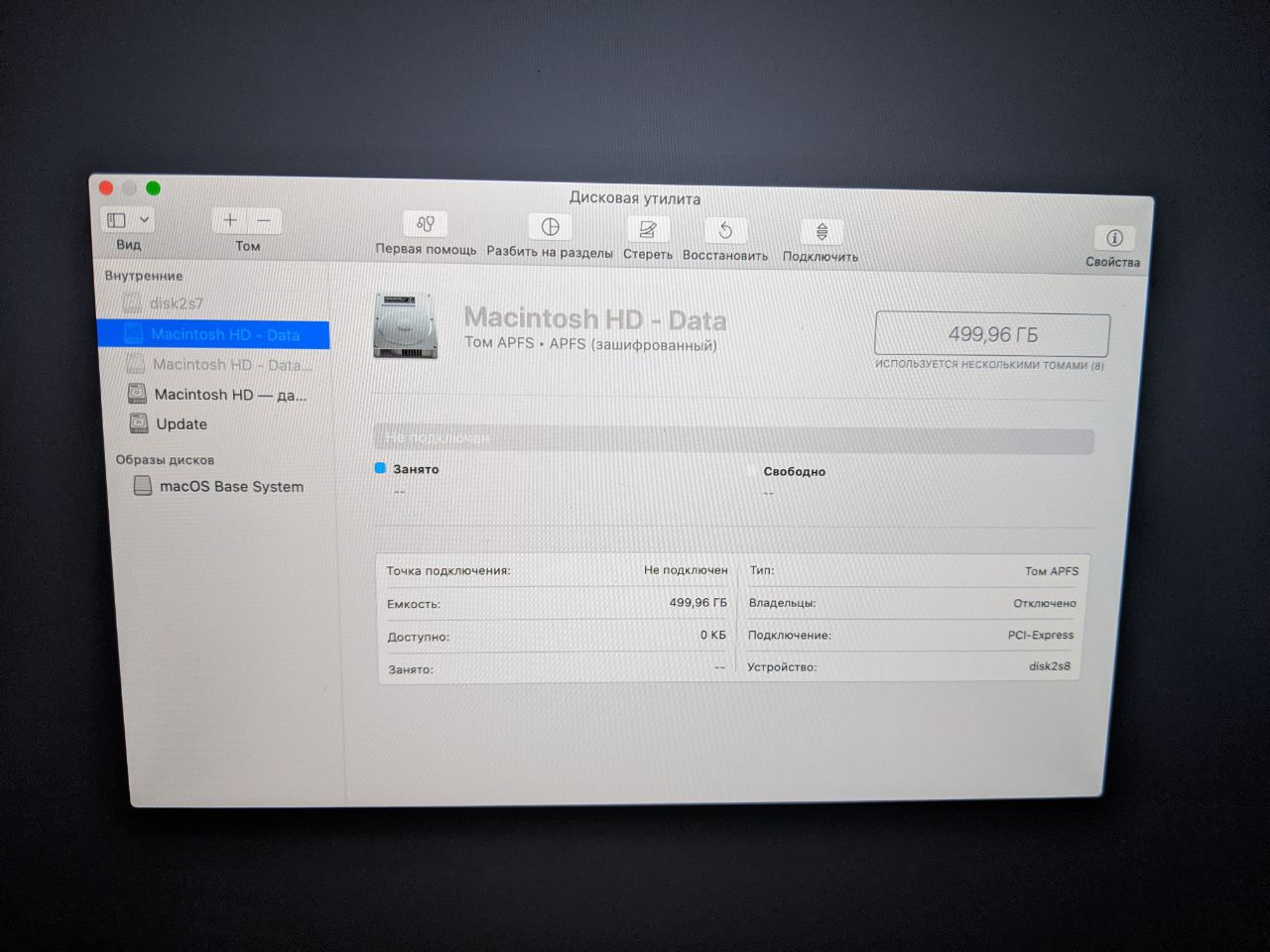Click the 'Емкость:' capacity value 499,96 ГБ
Image resolution: width=1270 pixels, height=952 pixels.
698,603
